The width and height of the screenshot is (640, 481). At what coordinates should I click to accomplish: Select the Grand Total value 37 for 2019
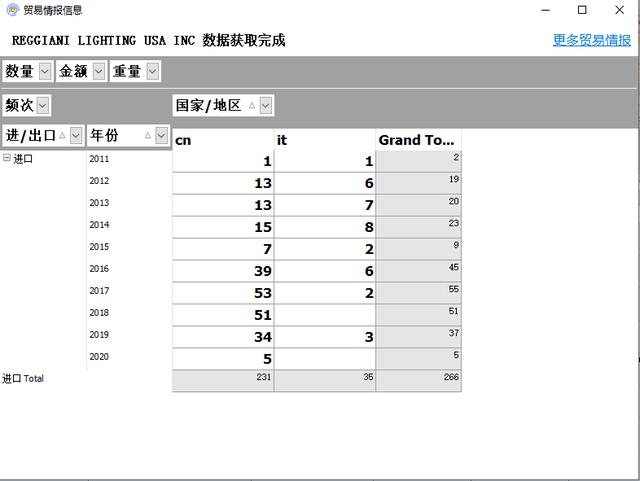point(418,337)
